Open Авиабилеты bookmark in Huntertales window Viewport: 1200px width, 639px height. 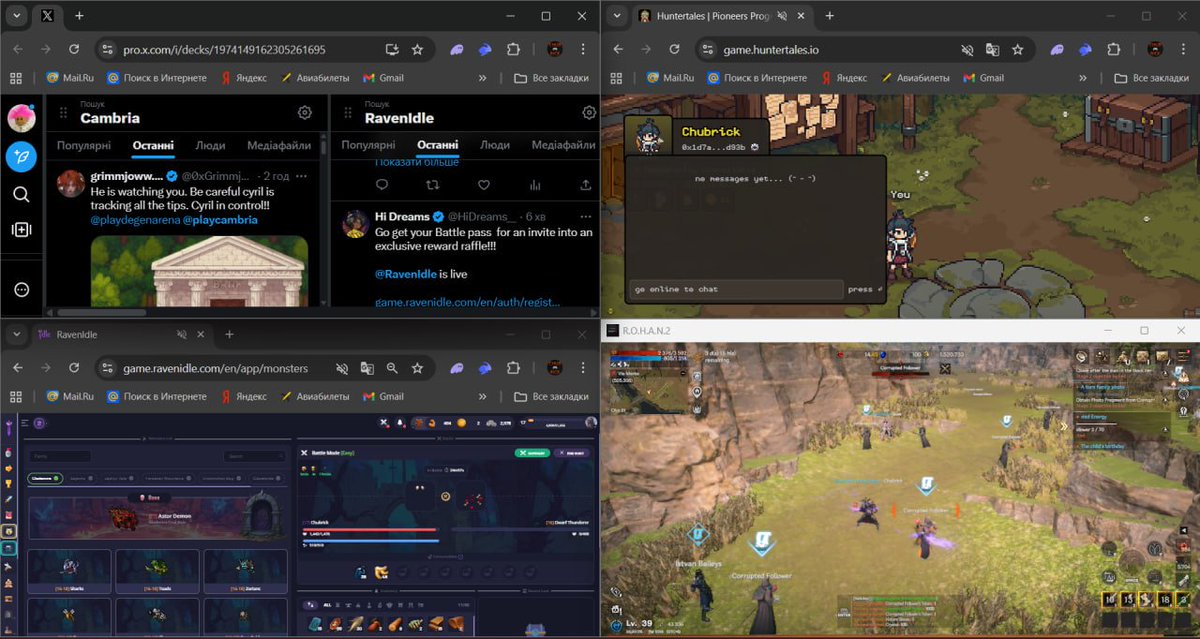coord(916,78)
